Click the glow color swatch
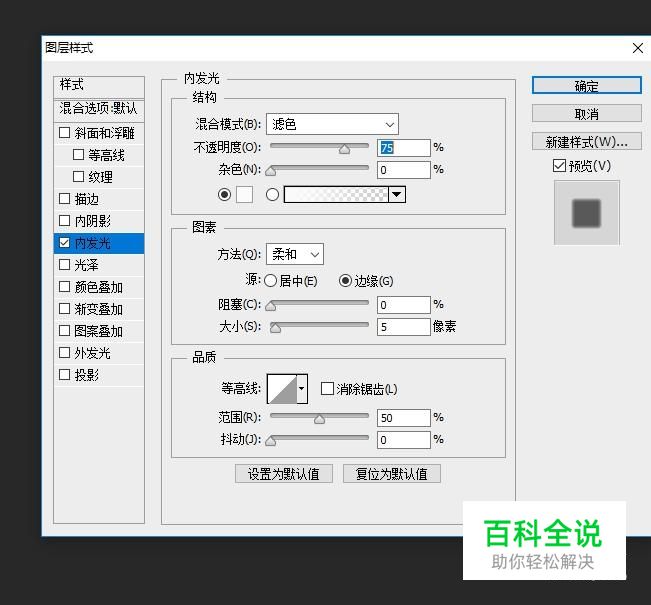Viewport: 651px width, 605px height. [x=244, y=194]
